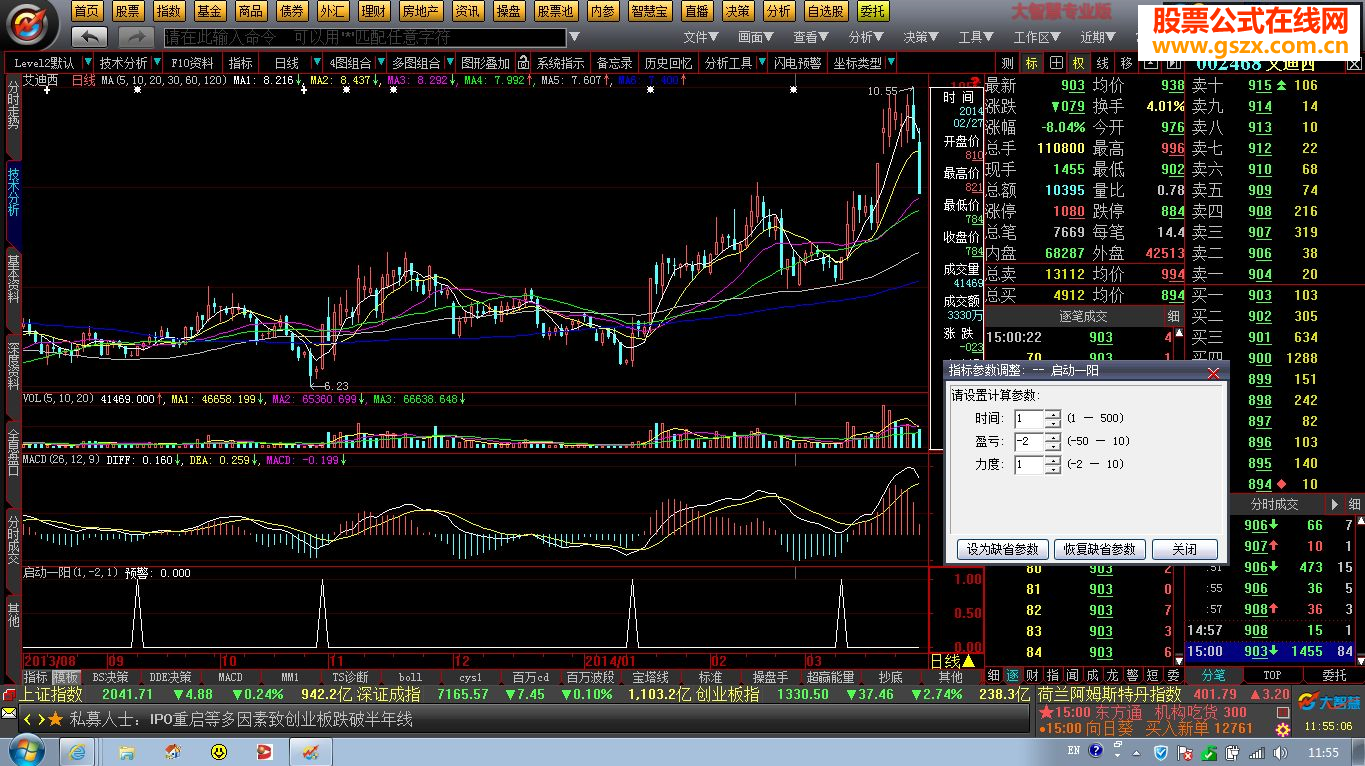1365x766 pixels.
Task: Expand the 技术分析 dropdown arrow
Action: [x=159, y=63]
